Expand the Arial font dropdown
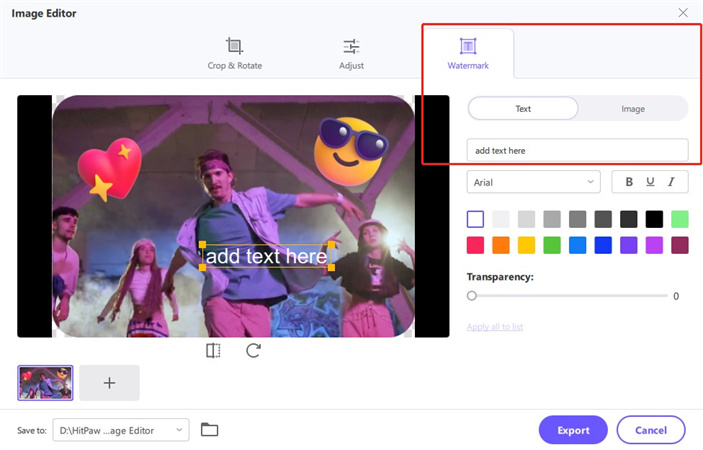The width and height of the screenshot is (703, 450). (533, 182)
